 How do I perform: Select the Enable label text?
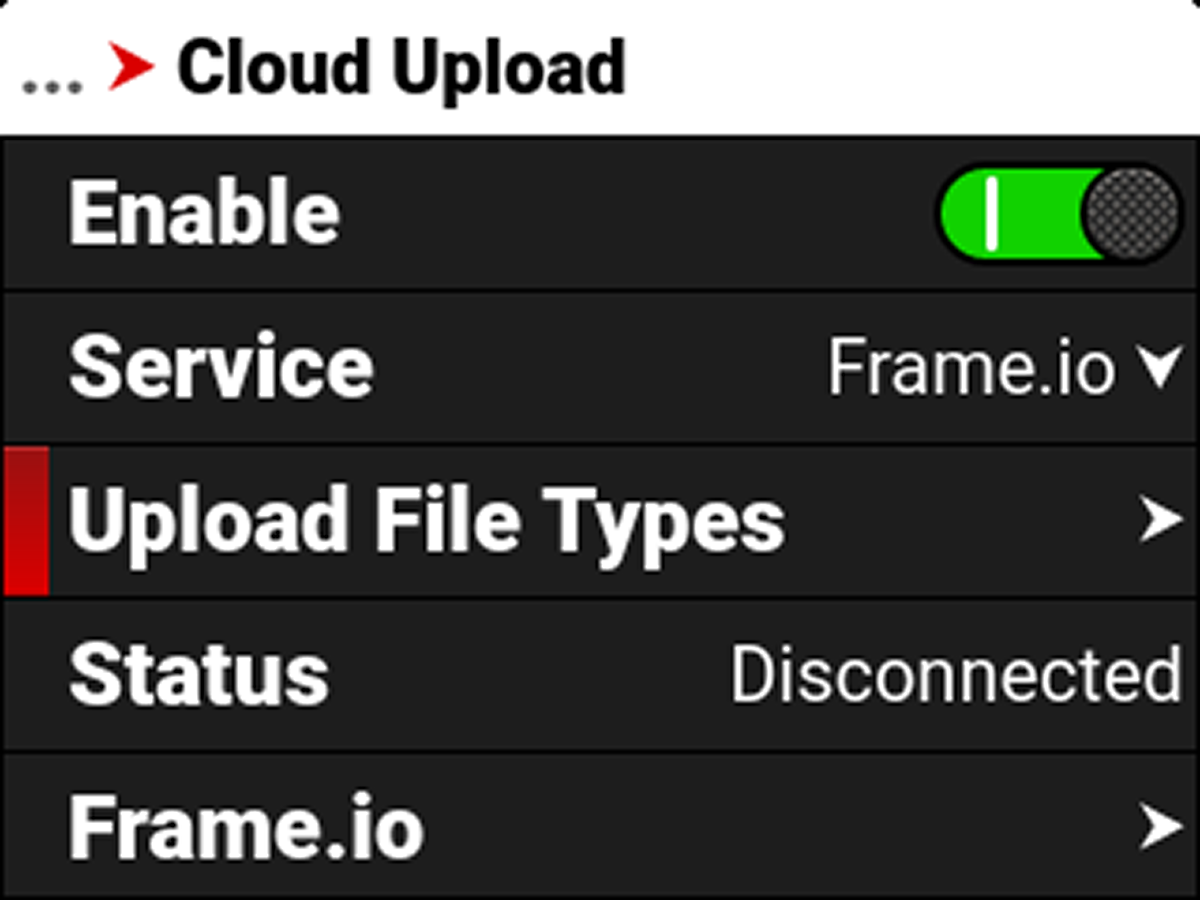[205, 214]
